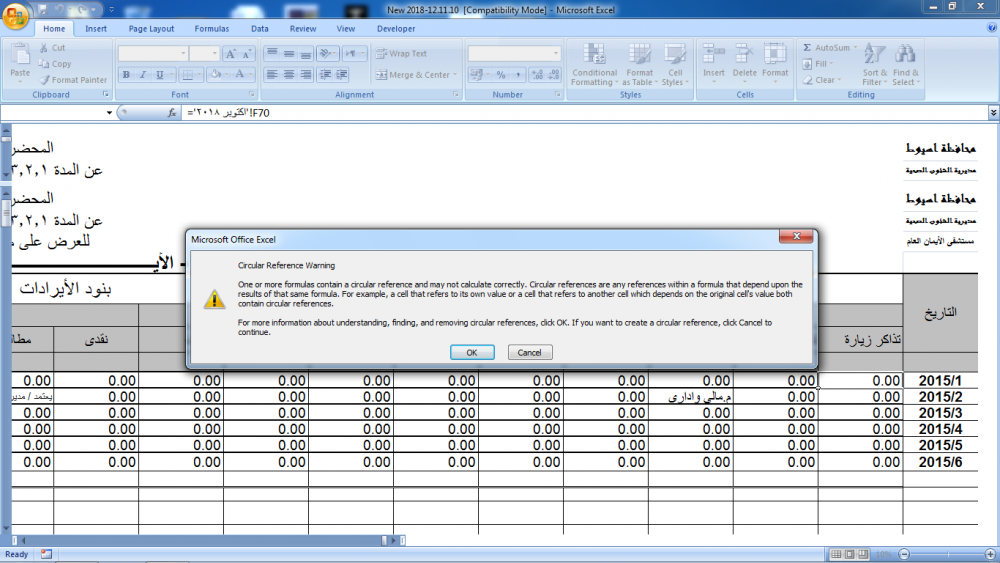This screenshot has height=563, width=1000.
Task: Click the Zoom In plus button
Action: pos(990,555)
